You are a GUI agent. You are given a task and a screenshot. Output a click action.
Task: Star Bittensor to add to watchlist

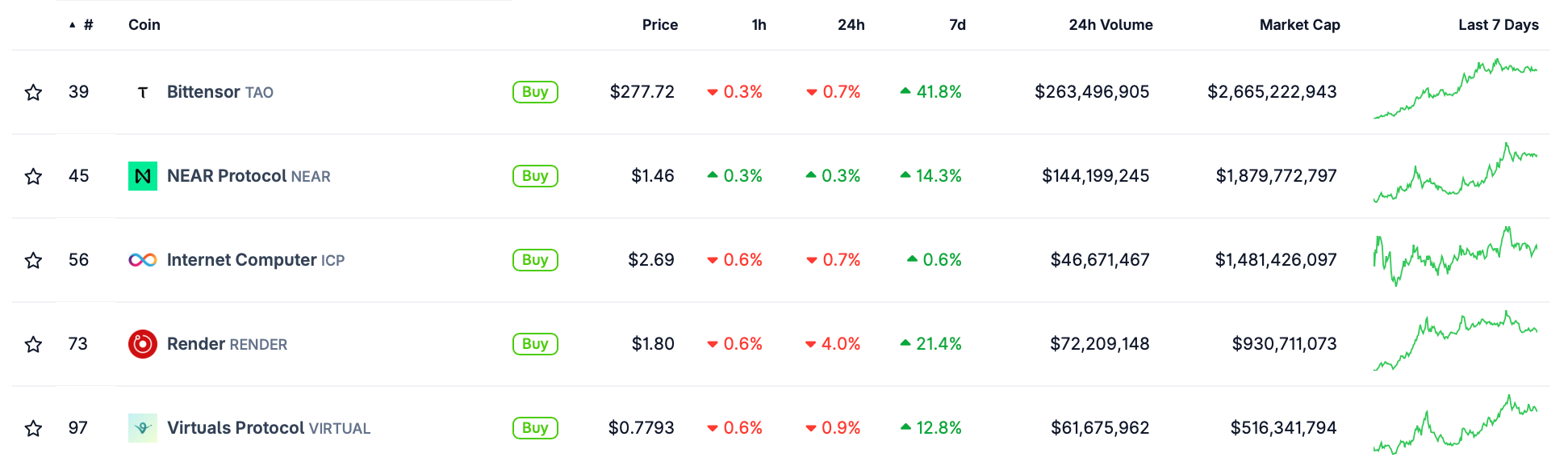(33, 92)
